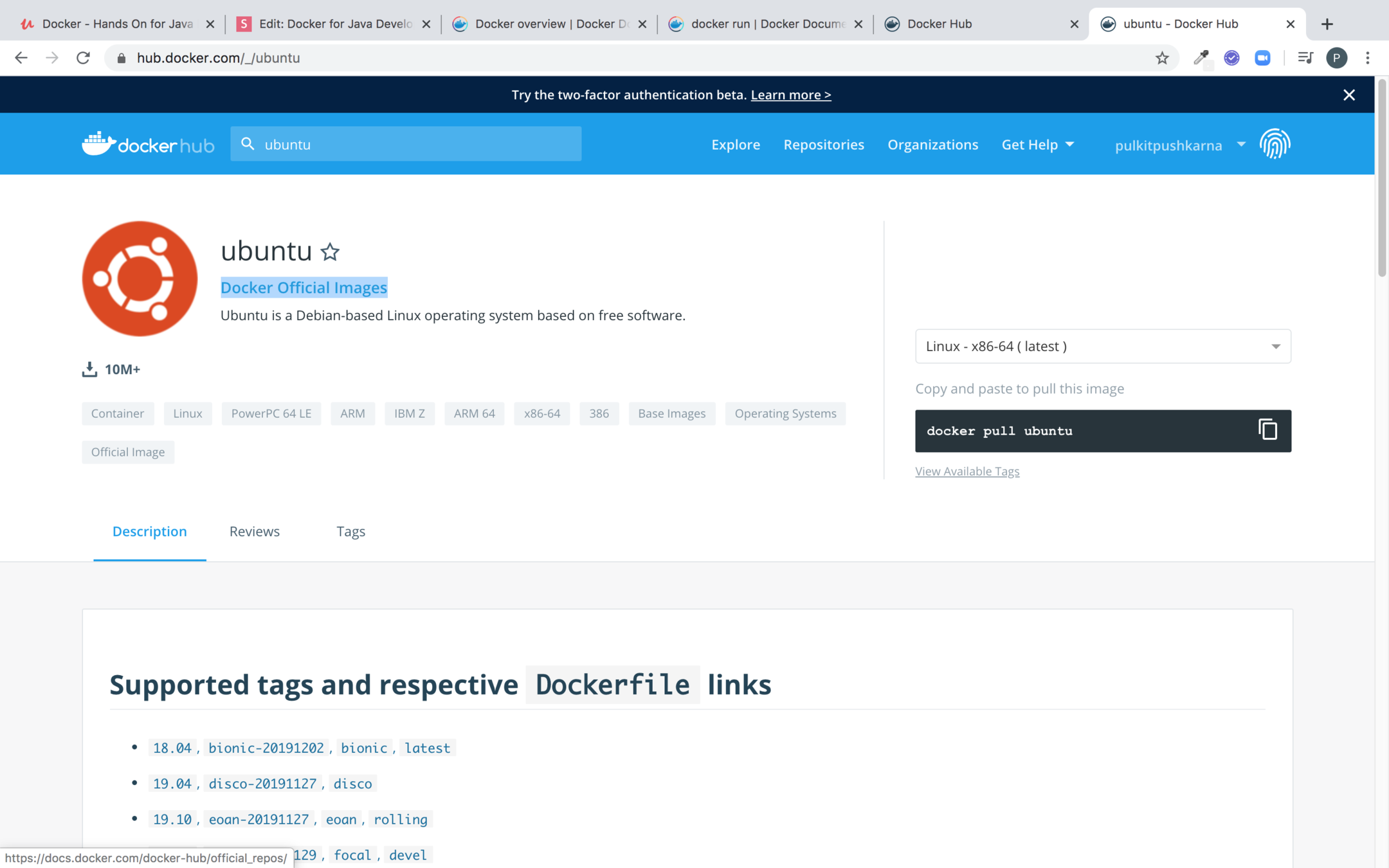The image size is (1389, 868).
Task: Click the View Available Tags link
Action: point(967,471)
